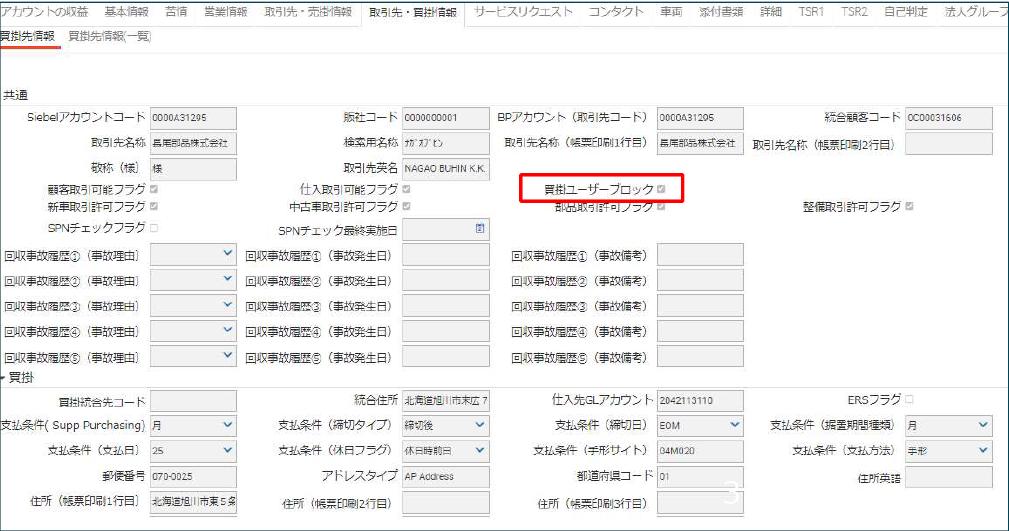Viewport: 1009px width, 531px height.
Task: Open the 買掛先情報(一覧) sub-tab
Action: pyautogui.click(x=110, y=36)
